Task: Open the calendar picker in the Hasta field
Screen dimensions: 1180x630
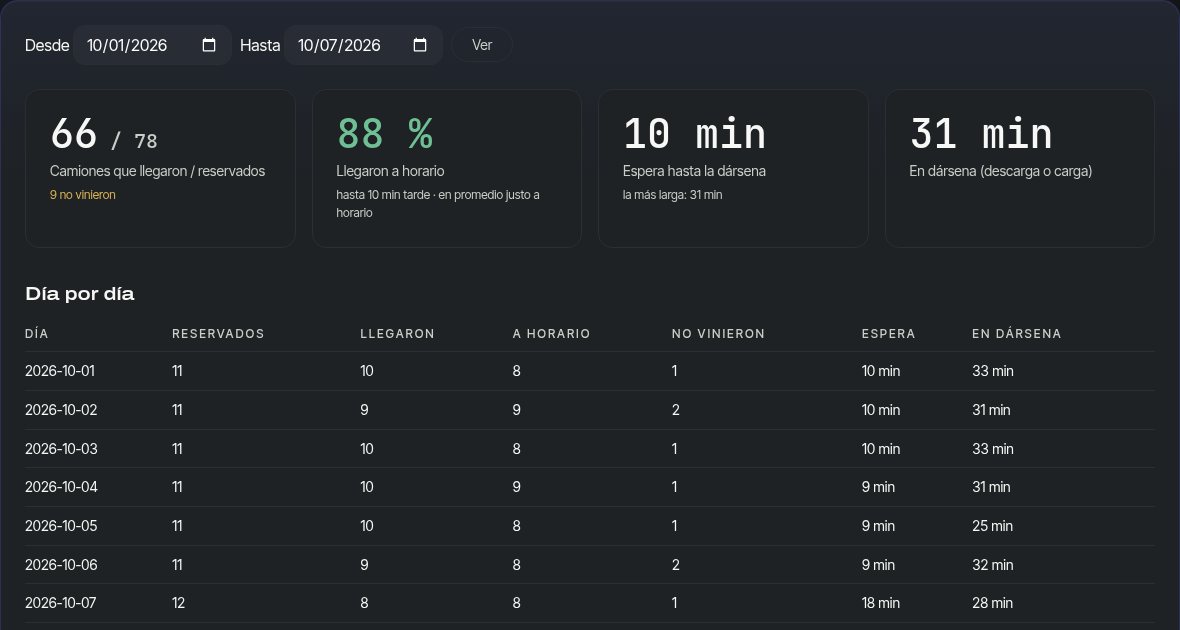Action: (420, 45)
